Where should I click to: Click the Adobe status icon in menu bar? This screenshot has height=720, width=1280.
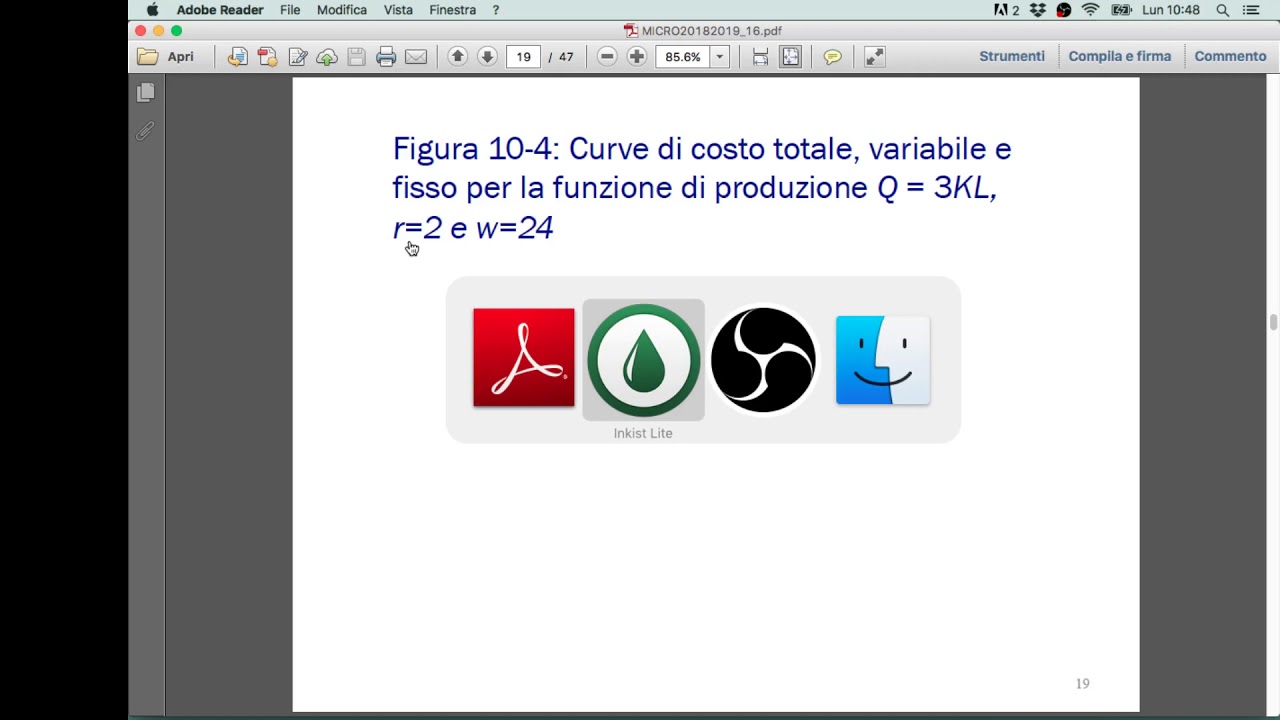tap(1006, 10)
